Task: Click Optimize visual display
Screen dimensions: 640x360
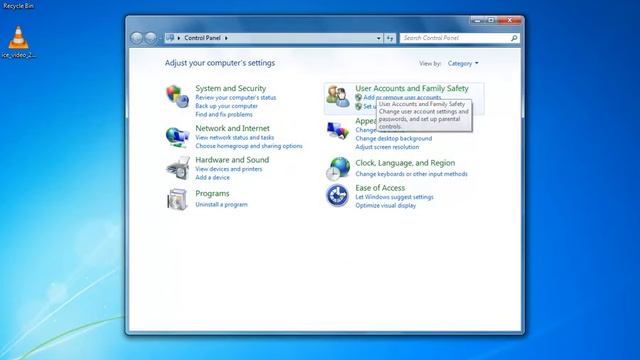Action: coord(385,205)
